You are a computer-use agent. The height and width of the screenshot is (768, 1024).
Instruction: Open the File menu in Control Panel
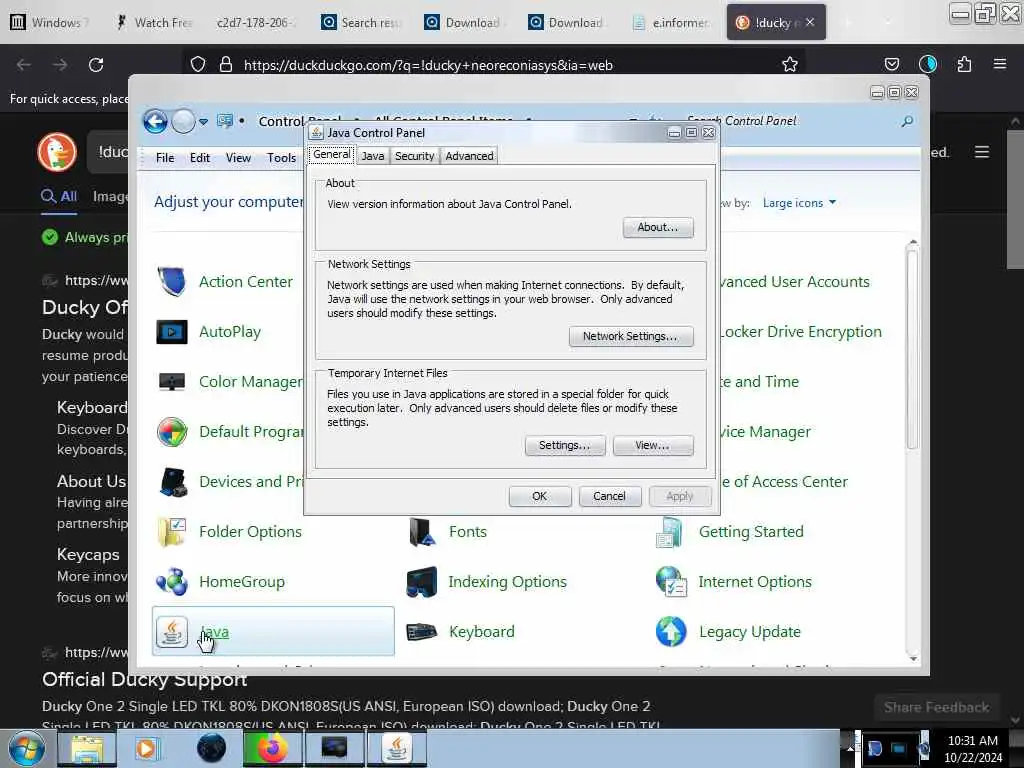click(x=165, y=158)
